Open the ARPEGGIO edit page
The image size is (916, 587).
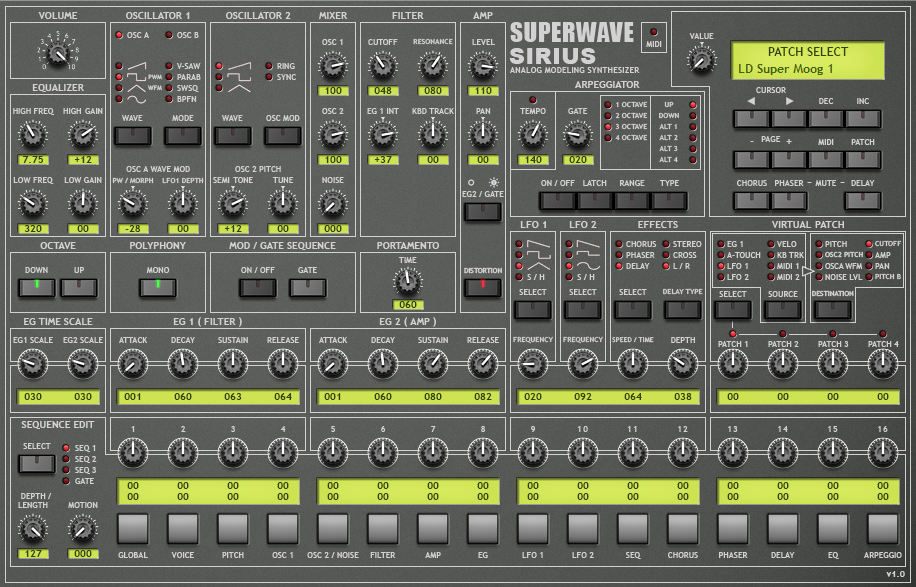pos(883,528)
